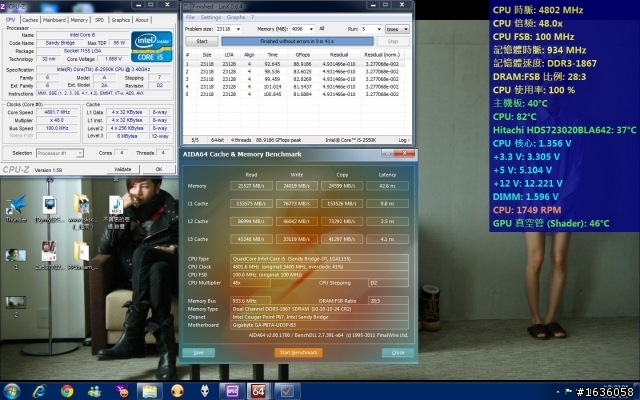Open the MP3 music file on desktop
The image size is (640, 400).
pyautogui.click(x=116, y=211)
